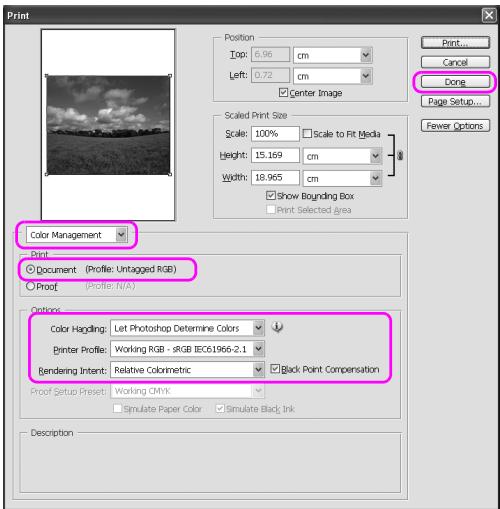Click the Print Selected Area checkbox

271,210
